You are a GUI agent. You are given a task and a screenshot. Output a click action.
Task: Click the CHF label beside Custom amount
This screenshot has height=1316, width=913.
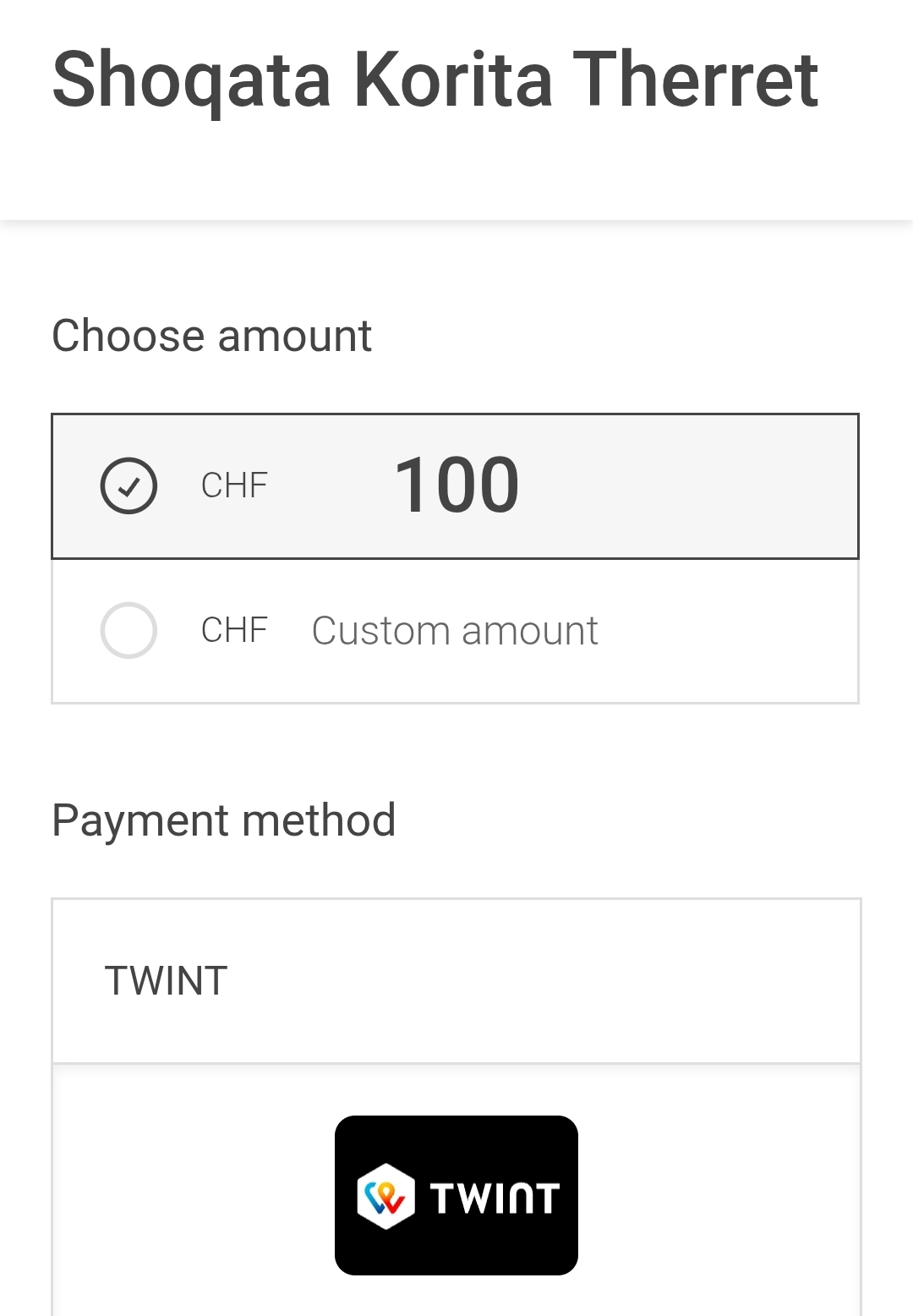234,630
